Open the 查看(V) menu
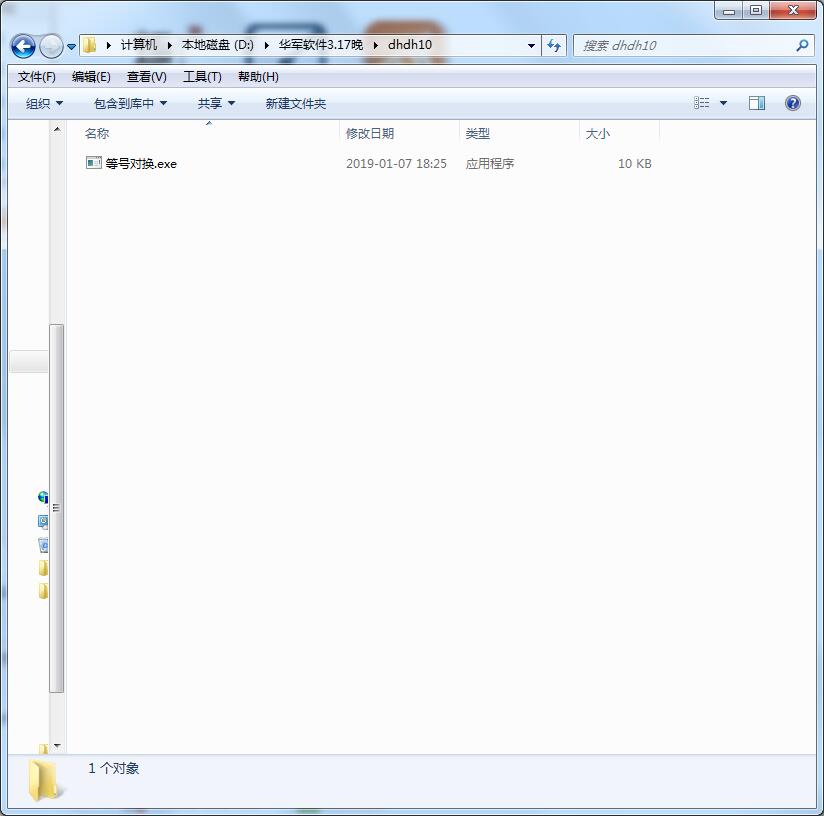Image resolution: width=824 pixels, height=816 pixels. (147, 77)
